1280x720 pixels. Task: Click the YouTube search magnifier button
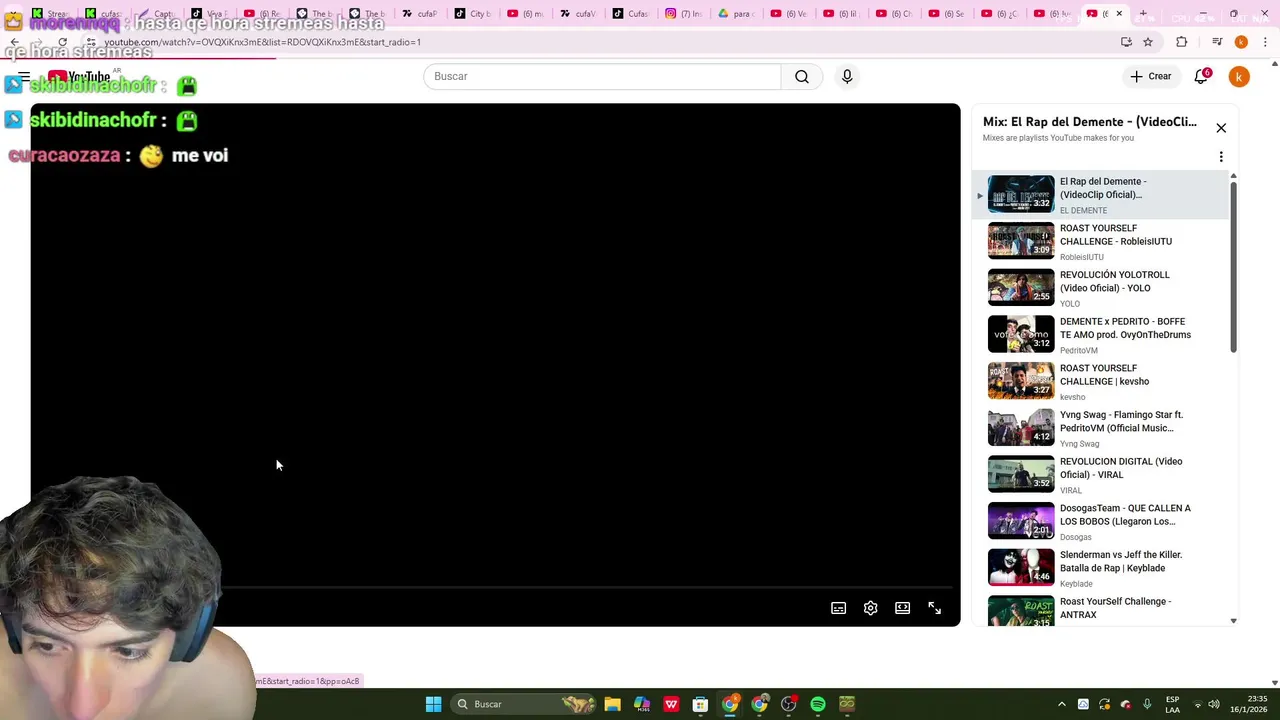pos(802,76)
